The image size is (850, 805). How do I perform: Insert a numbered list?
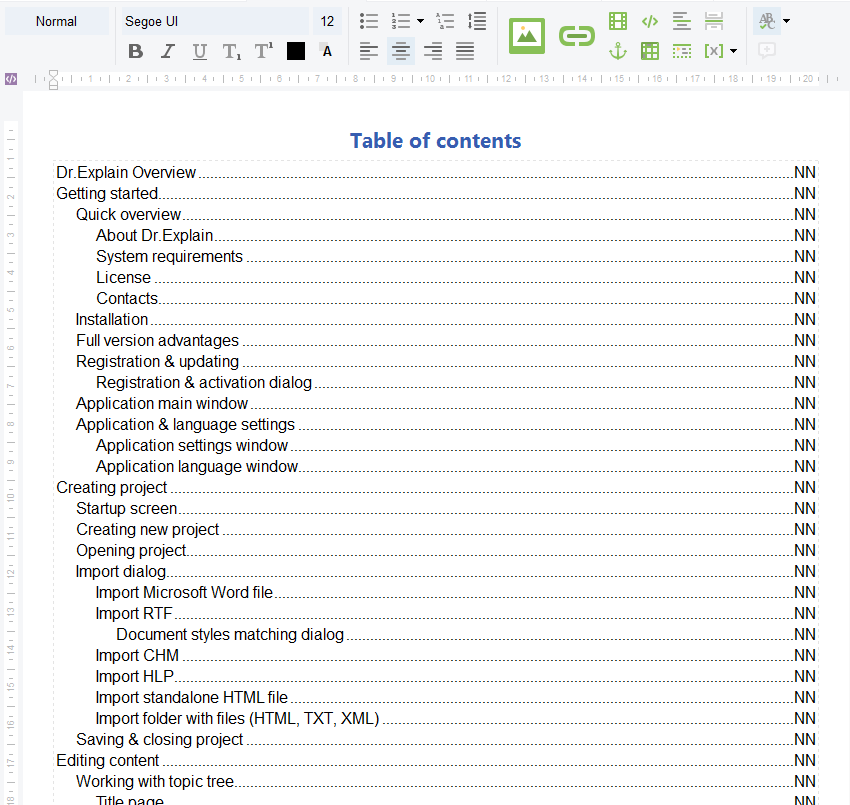point(401,21)
